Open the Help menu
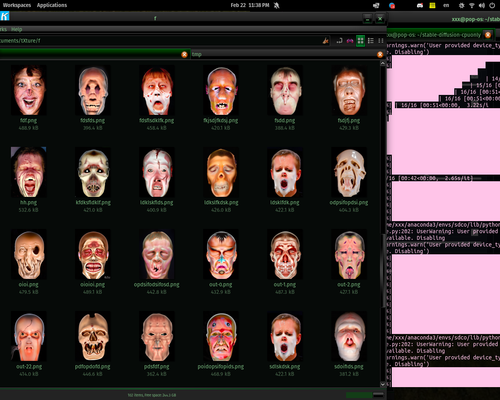 click(x=16, y=29)
